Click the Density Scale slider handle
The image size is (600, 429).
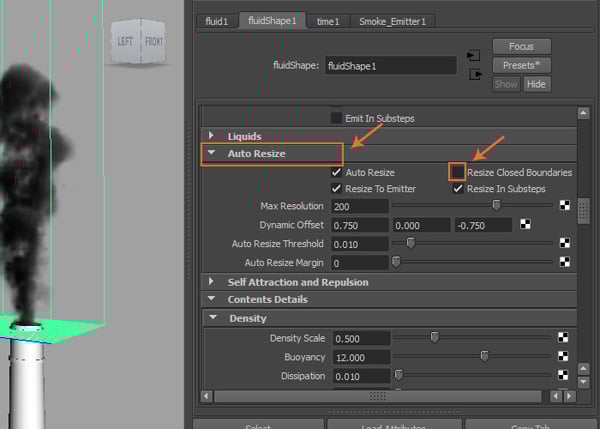point(434,337)
